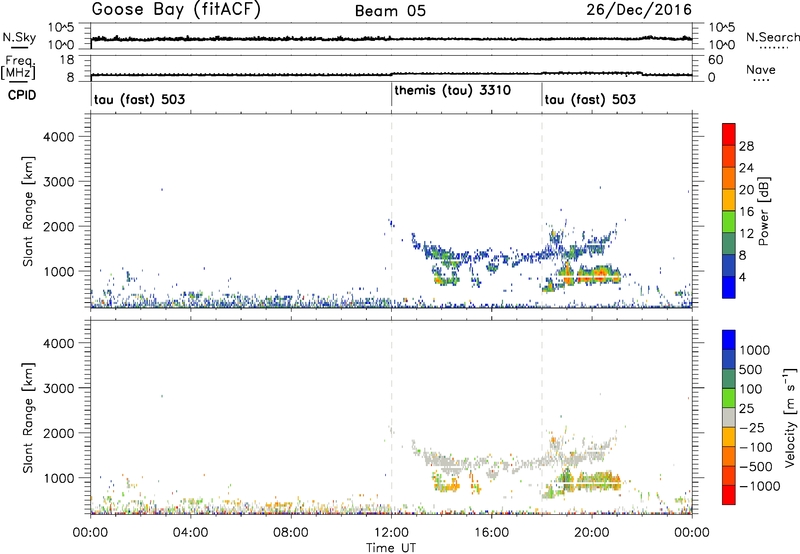Click the dashed 18:00 CPID boundary line in velocity panel
This screenshot has height=554, width=800.
click(542, 417)
